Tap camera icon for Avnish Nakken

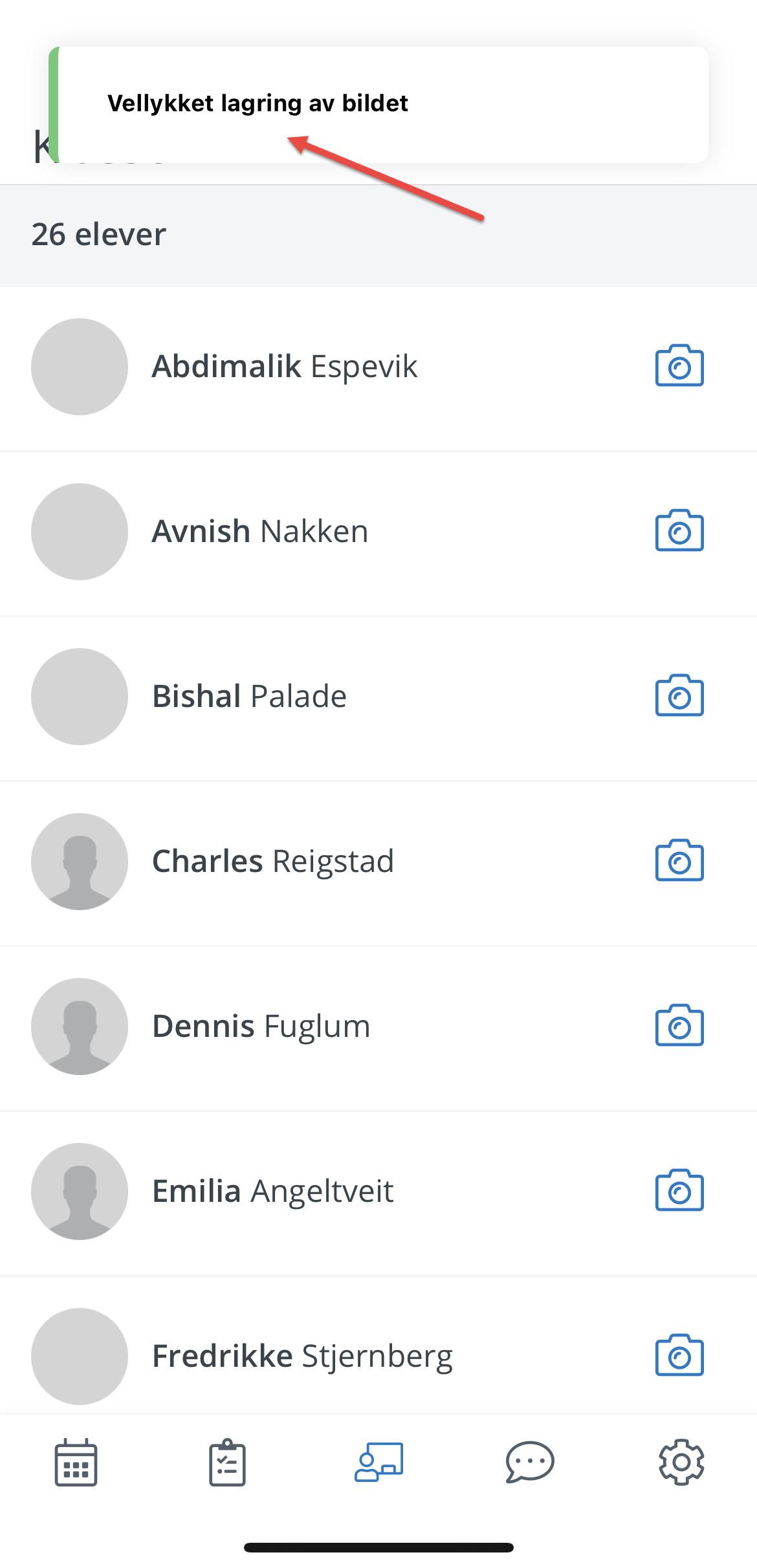[x=679, y=530]
